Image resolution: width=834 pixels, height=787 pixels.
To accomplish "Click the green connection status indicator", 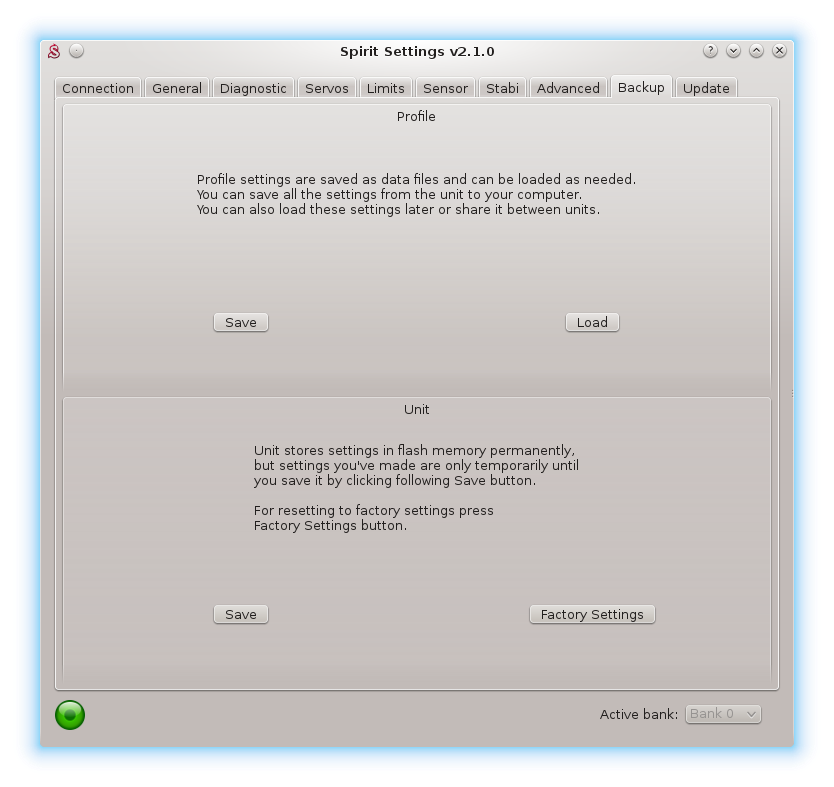I will pos(70,714).
